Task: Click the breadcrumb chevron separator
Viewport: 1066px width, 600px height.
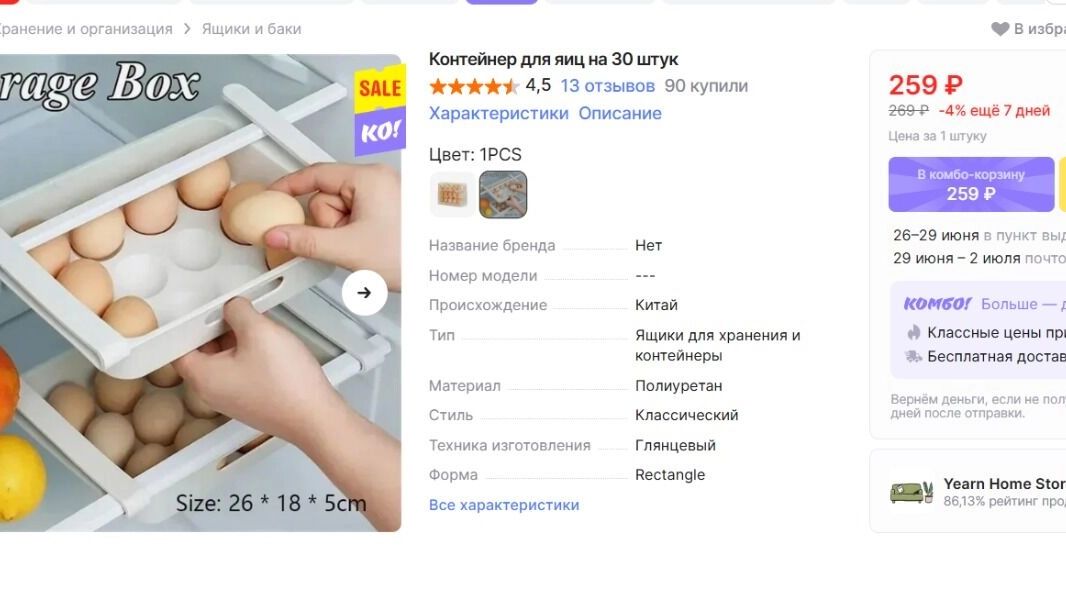Action: (x=187, y=29)
